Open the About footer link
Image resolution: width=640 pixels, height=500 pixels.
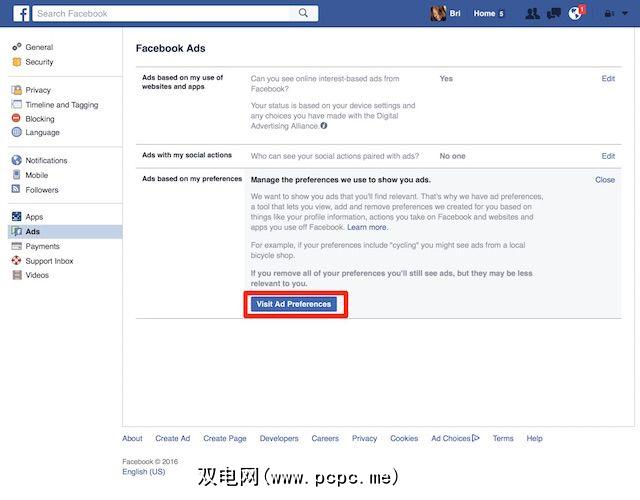pyautogui.click(x=132, y=438)
